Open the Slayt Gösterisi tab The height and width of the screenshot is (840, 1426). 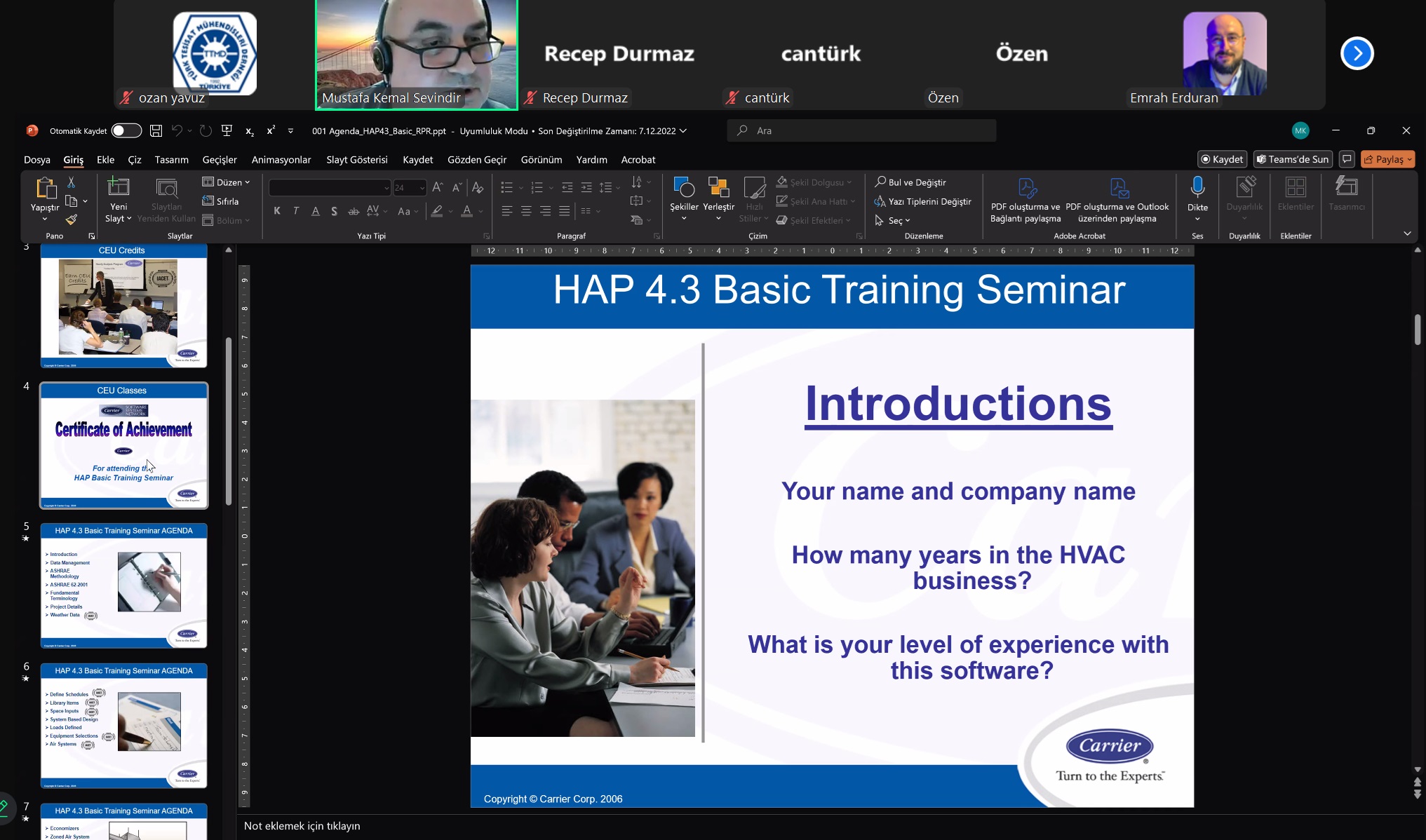(356, 160)
